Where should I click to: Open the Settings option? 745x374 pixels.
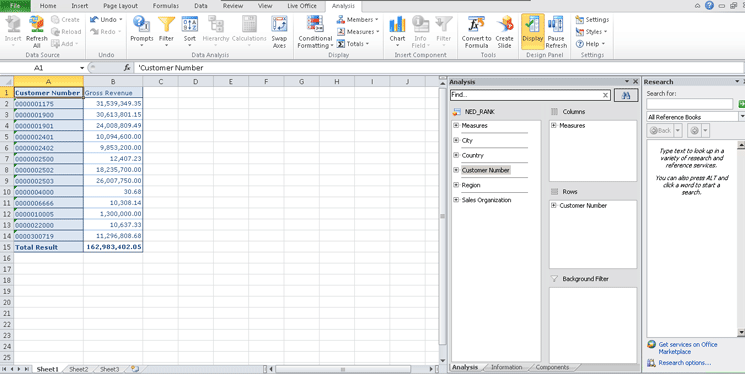592,19
